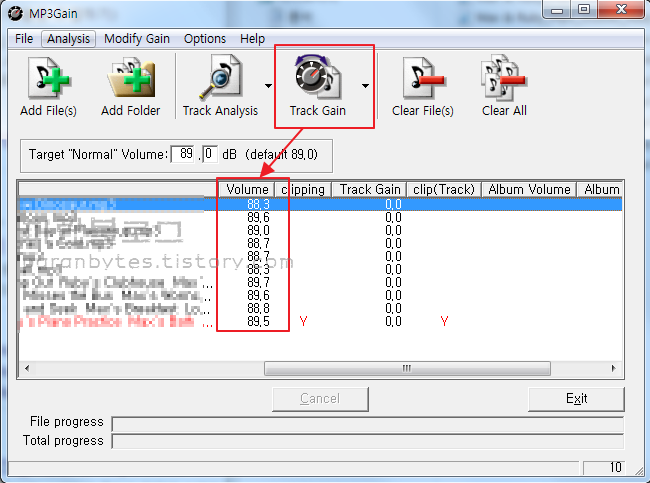Open the Options menu

205,39
